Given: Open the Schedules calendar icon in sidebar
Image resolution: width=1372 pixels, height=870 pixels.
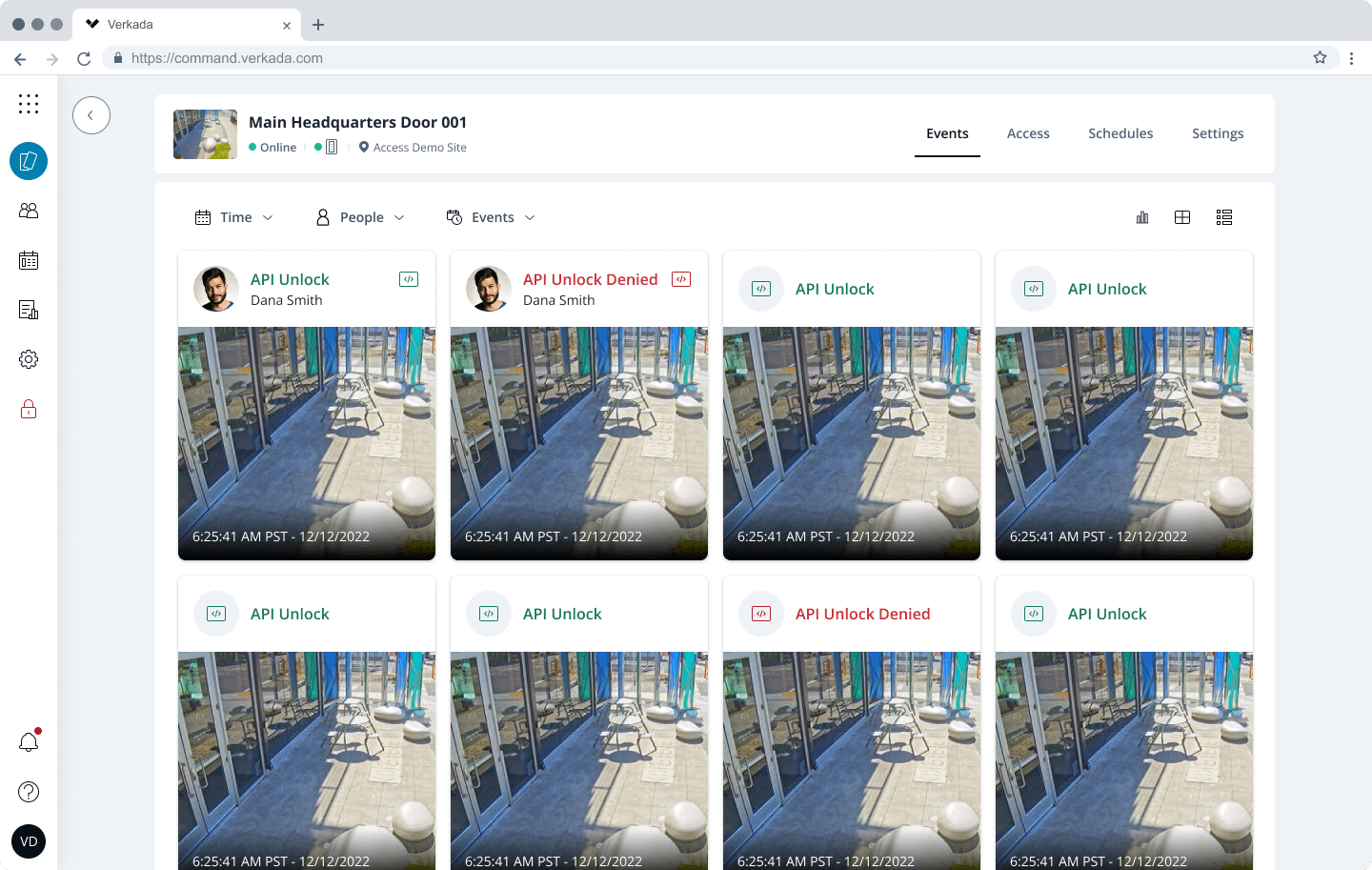Looking at the screenshot, I should point(29,260).
